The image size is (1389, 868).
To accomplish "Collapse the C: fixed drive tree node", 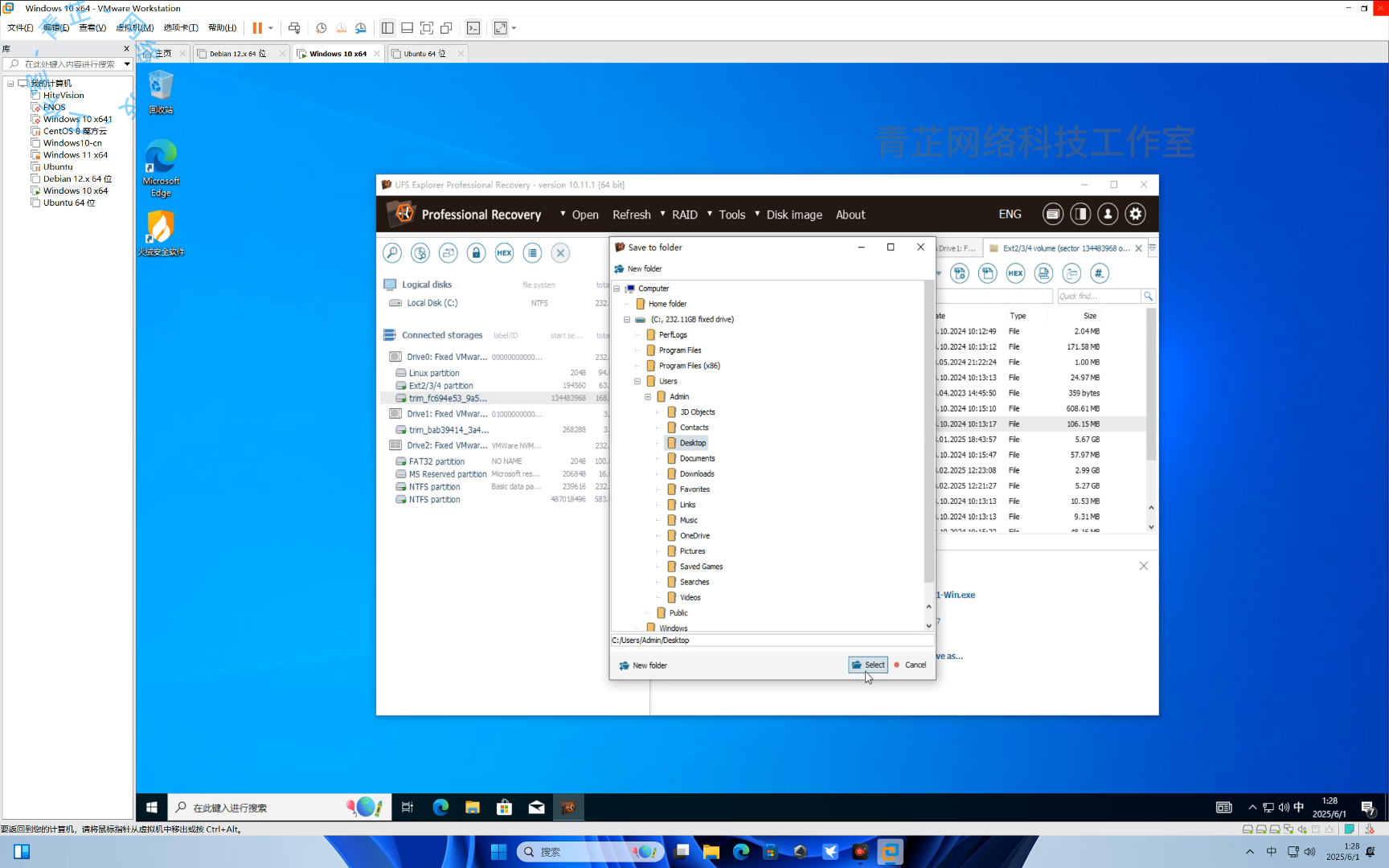I will pos(627,320).
